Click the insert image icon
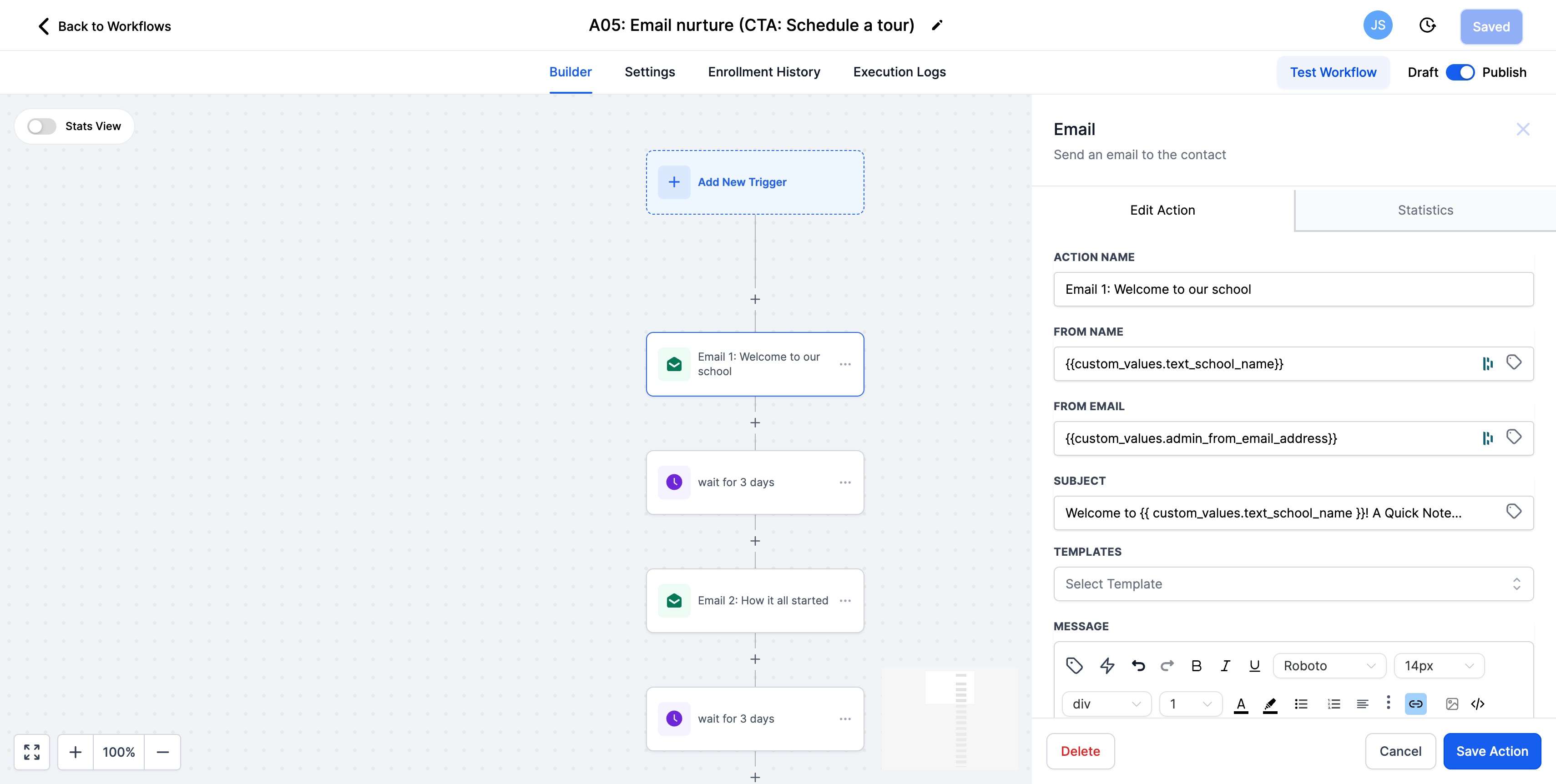Image resolution: width=1556 pixels, height=784 pixels. coord(1452,704)
